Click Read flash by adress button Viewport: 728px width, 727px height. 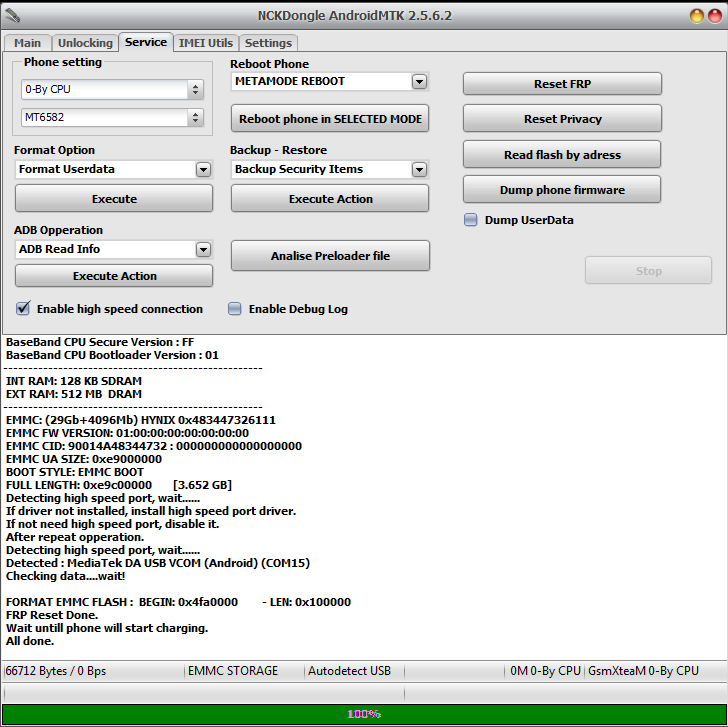(562, 155)
